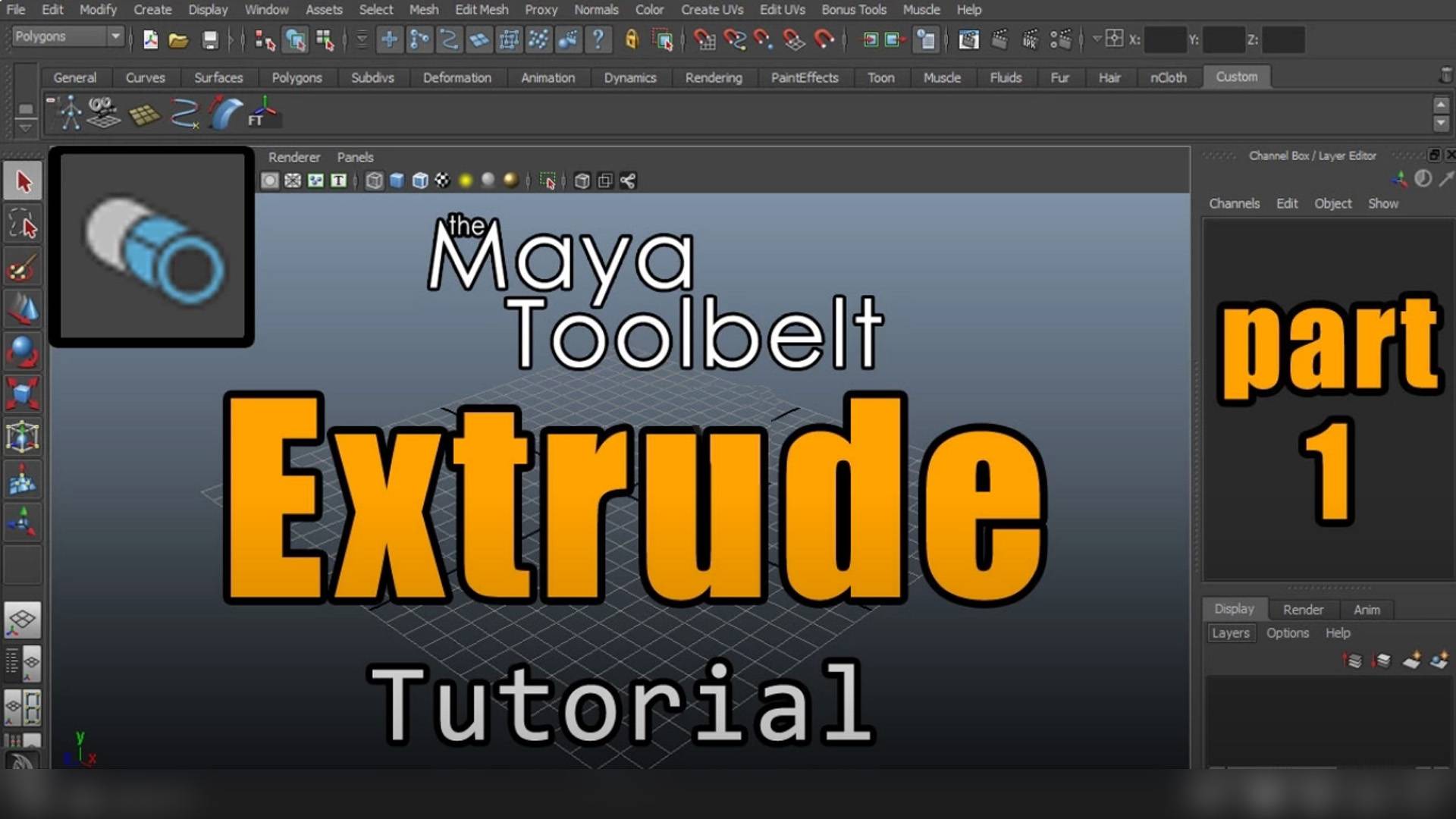Pick the Move tool with cone icon
The width and height of the screenshot is (1456, 819).
point(23,309)
